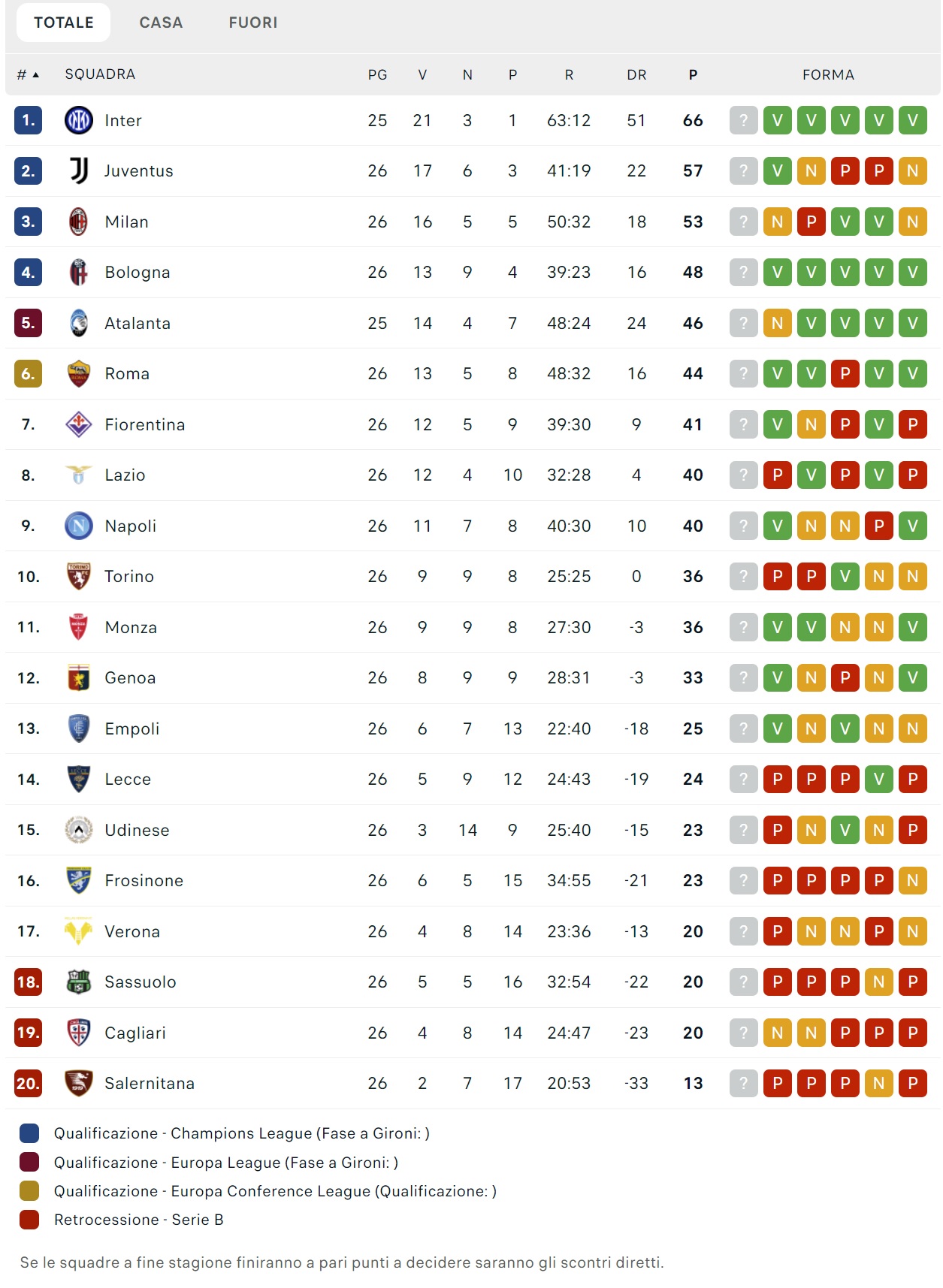Click the Napoli N badge icon
Viewport: 943px width, 1288px height.
[79, 526]
